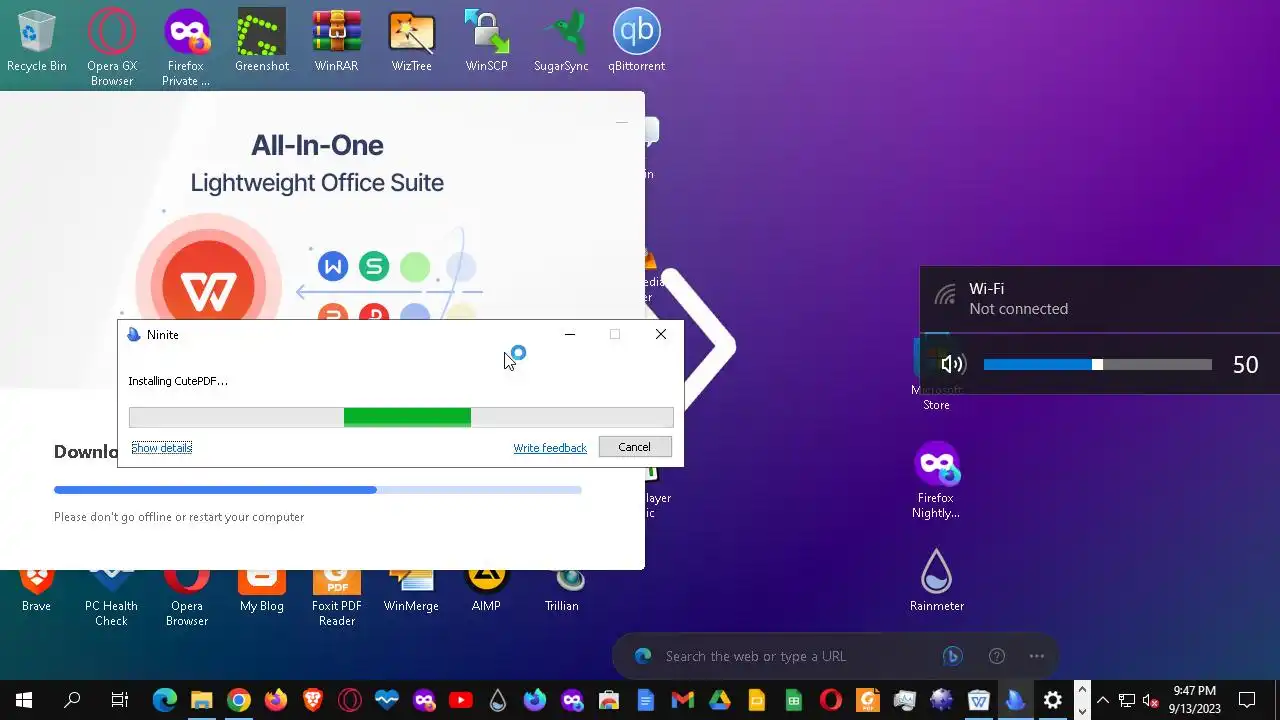Open the SugarSync desktop shortcut
This screenshot has height=720, width=1280.
562,40
